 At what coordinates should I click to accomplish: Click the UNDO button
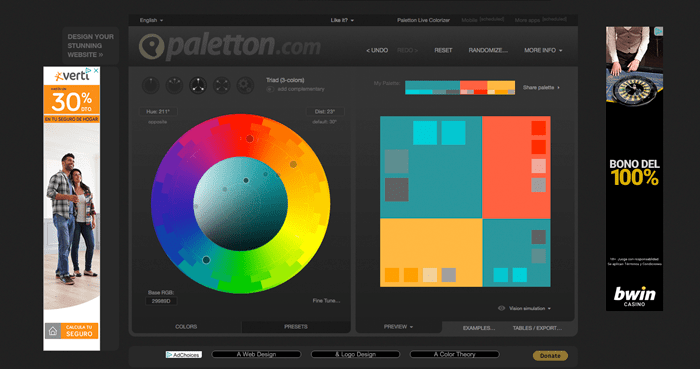pos(377,50)
